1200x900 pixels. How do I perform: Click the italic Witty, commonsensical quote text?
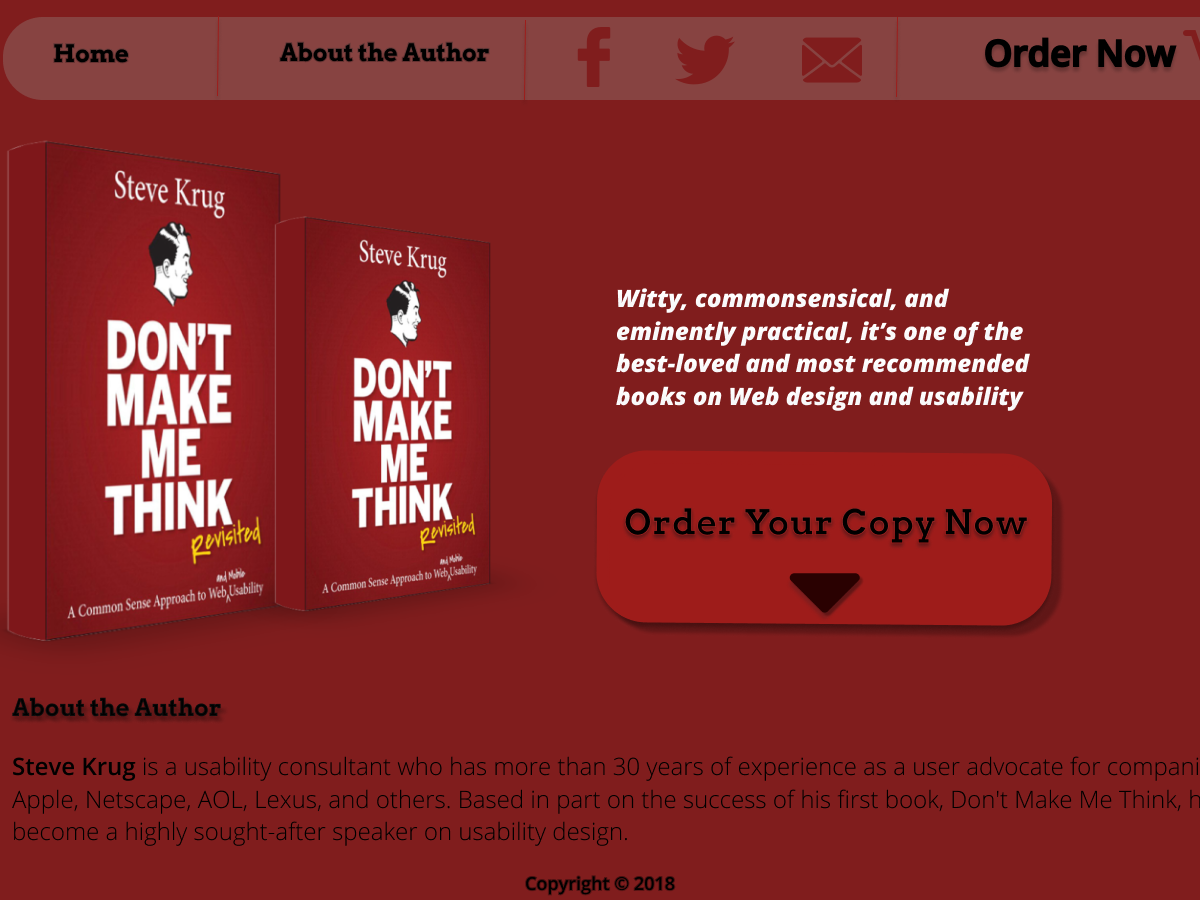pyautogui.click(x=822, y=347)
